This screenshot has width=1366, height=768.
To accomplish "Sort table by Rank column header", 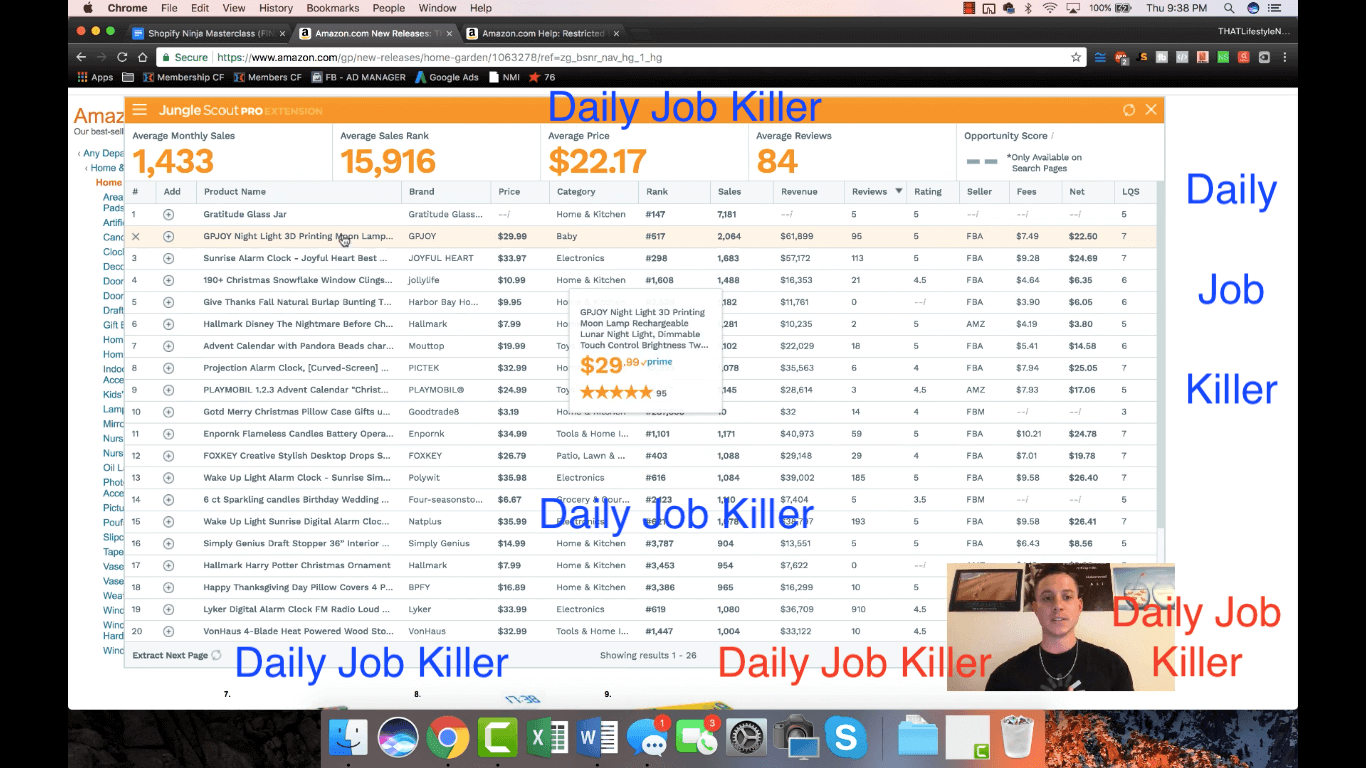I will [x=657, y=191].
